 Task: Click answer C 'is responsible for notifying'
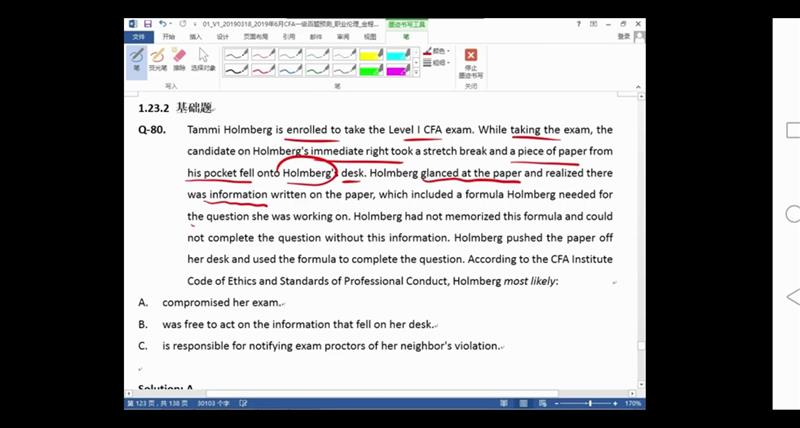coord(331,346)
